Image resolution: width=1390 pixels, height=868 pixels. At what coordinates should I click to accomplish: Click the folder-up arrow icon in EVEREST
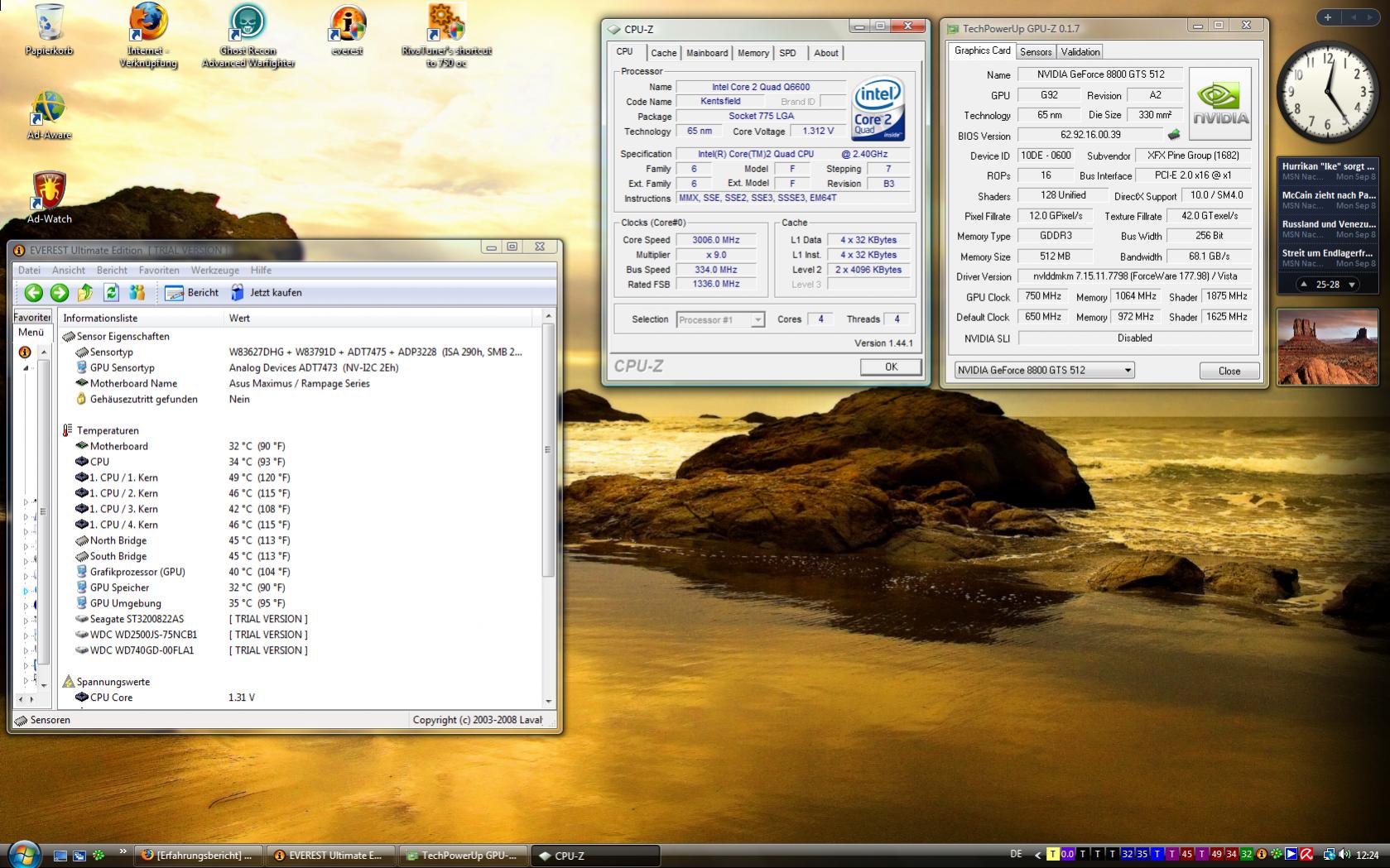click(x=85, y=292)
